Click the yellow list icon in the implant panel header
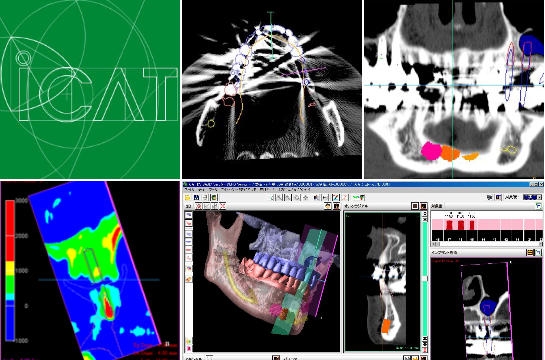The image size is (545, 360). [530, 253]
